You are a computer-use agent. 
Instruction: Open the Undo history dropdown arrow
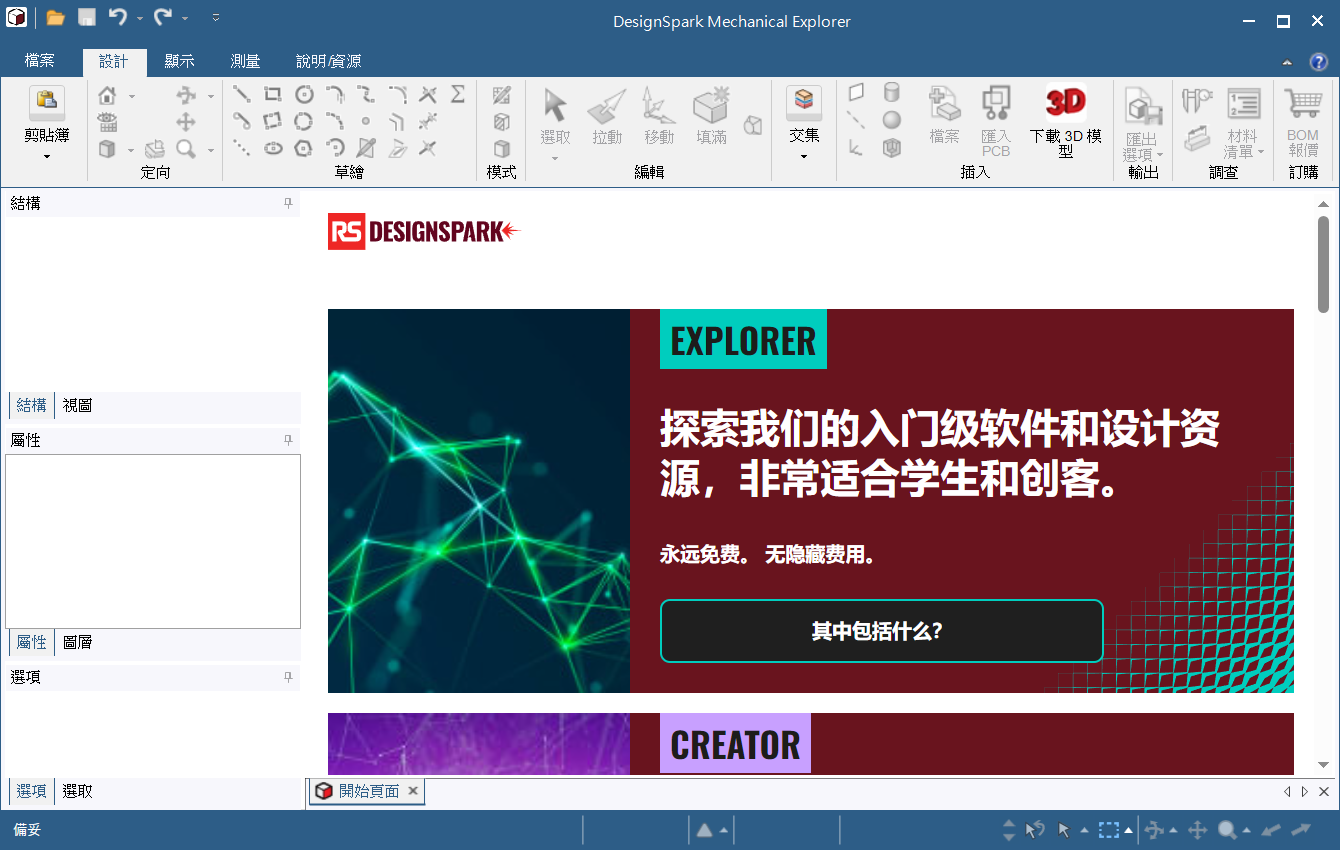coord(140,18)
